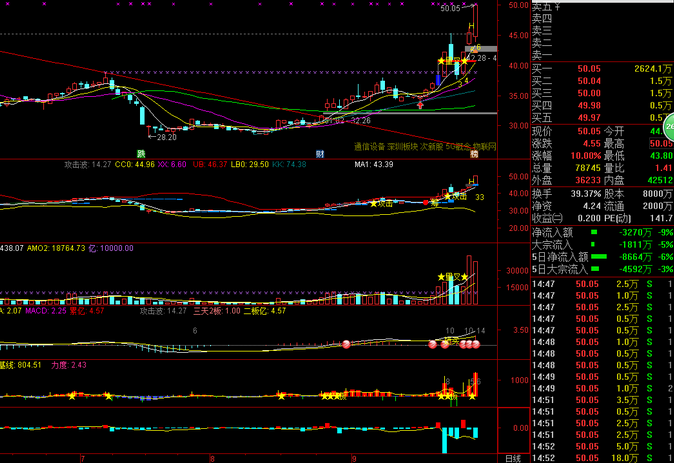The image size is (674, 463).
Task: Click 外盘 value 36233
Action: pyautogui.click(x=588, y=180)
